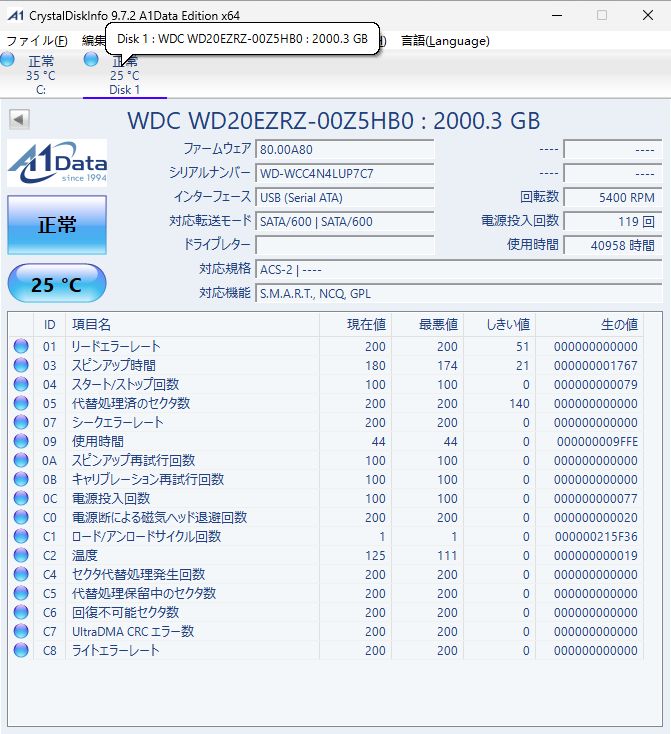Viewport: 671px width, 734px height.
Task: Select raw value 000000215F36
Action: coord(596,536)
